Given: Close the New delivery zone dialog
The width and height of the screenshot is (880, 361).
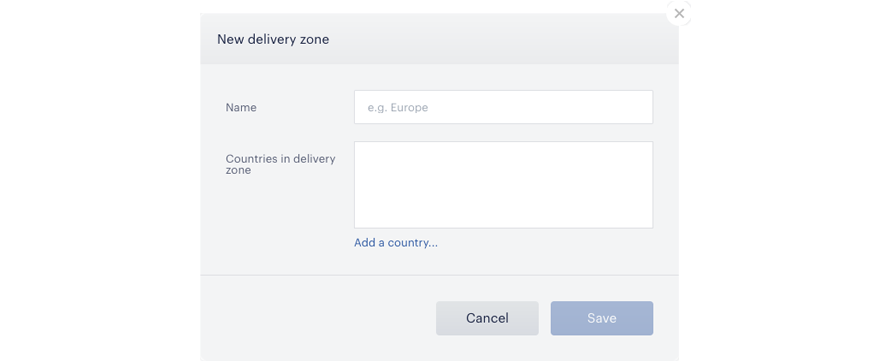Looking at the screenshot, I should point(679,13).
